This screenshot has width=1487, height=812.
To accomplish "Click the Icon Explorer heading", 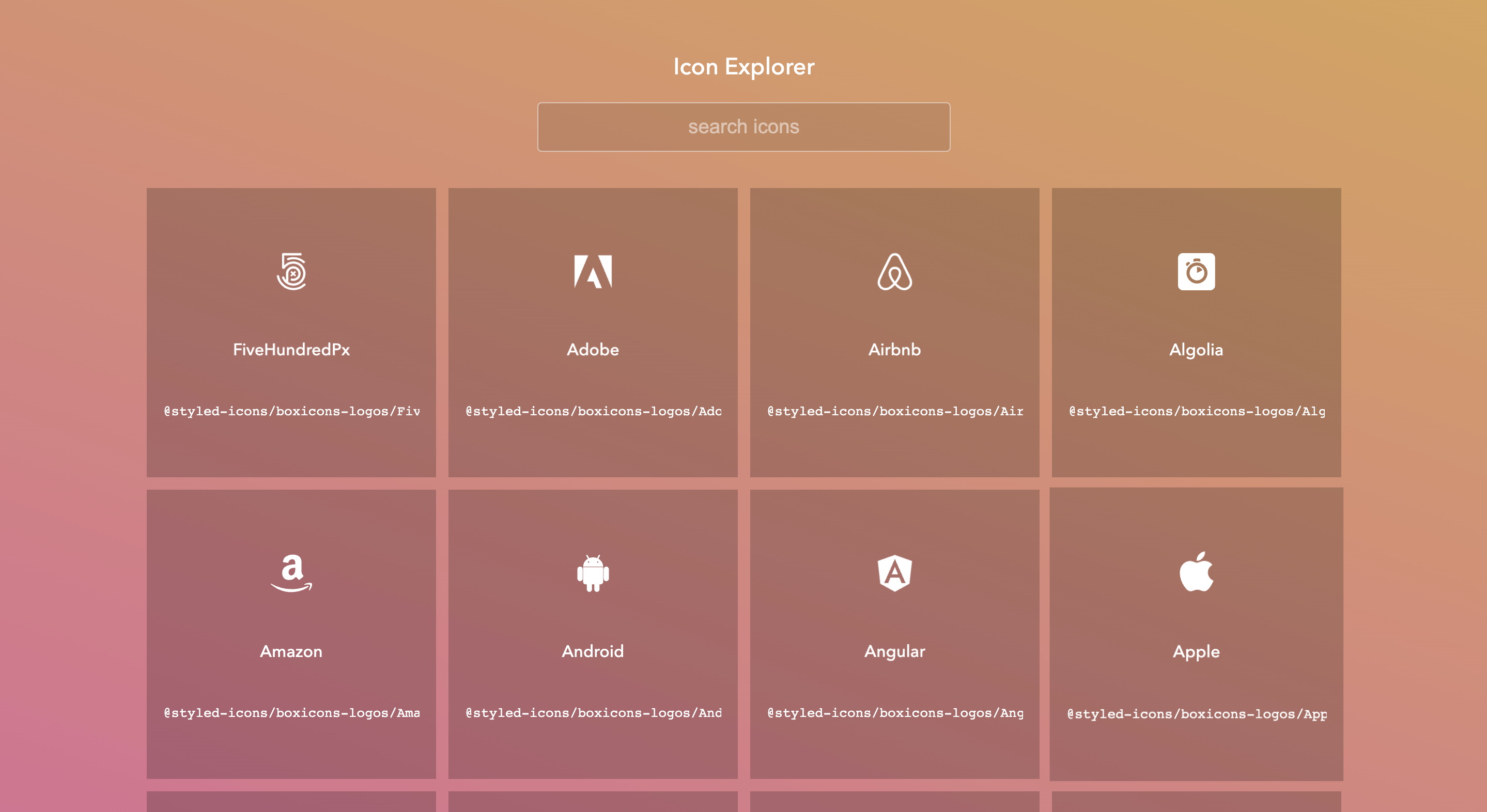I will (x=743, y=67).
